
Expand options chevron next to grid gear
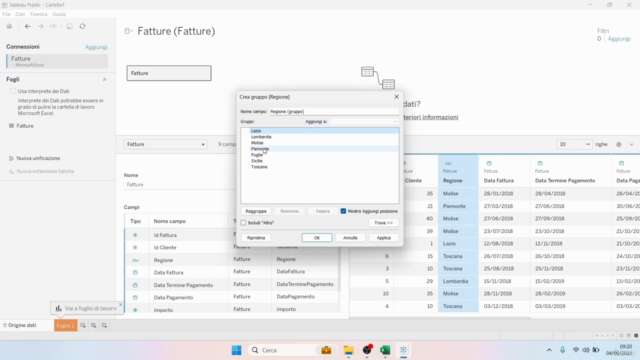631,144
